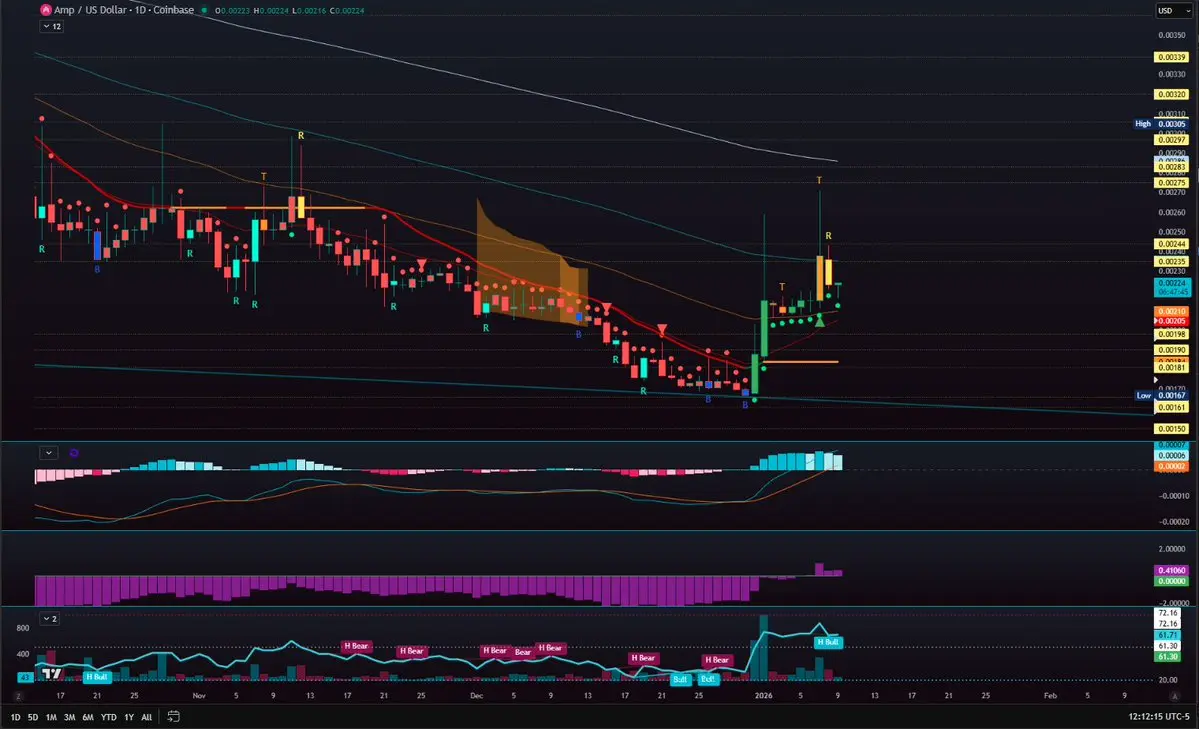Open the Amp / US Dollar symbol title

124,10
